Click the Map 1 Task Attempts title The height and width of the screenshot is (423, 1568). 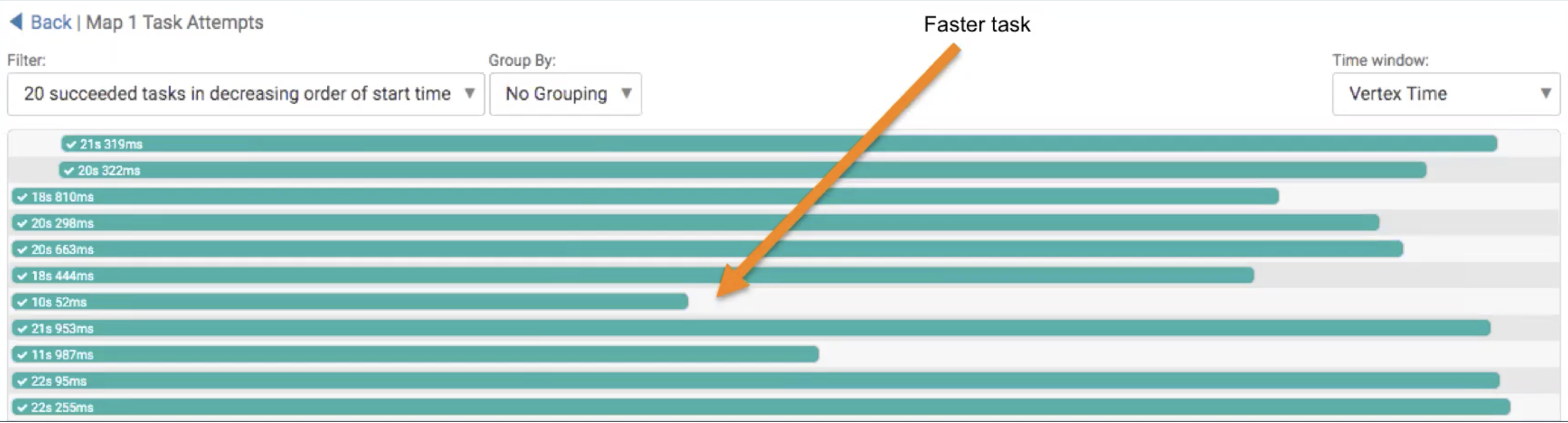click(x=175, y=22)
